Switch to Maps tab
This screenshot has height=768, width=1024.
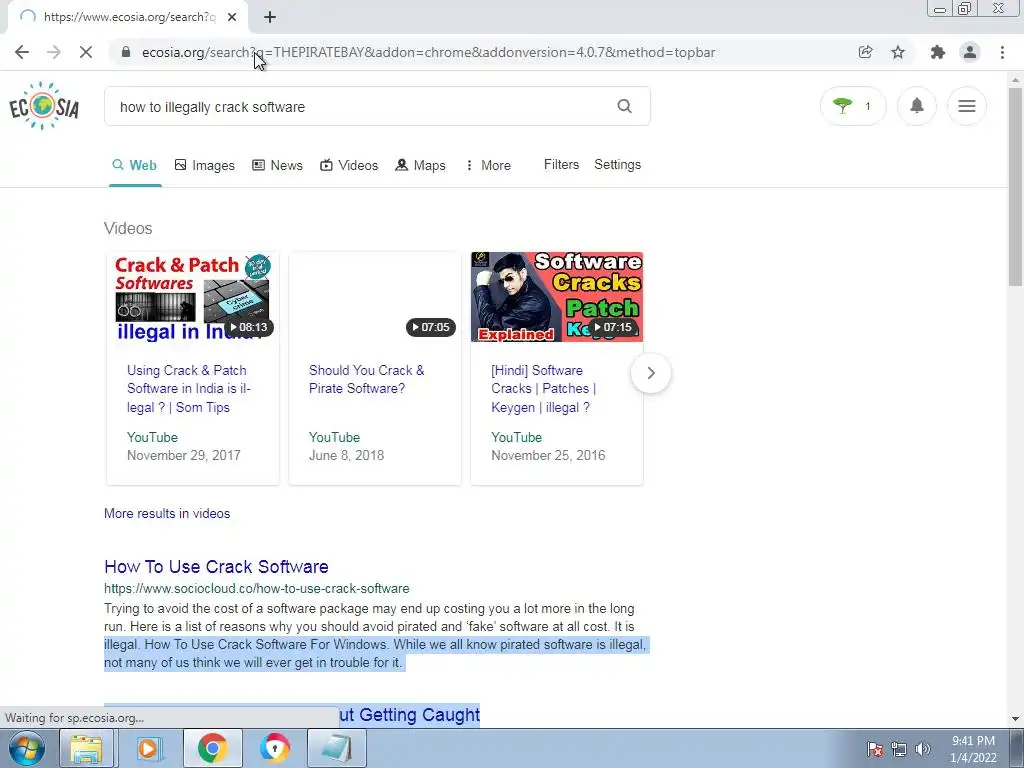pyautogui.click(x=420, y=165)
